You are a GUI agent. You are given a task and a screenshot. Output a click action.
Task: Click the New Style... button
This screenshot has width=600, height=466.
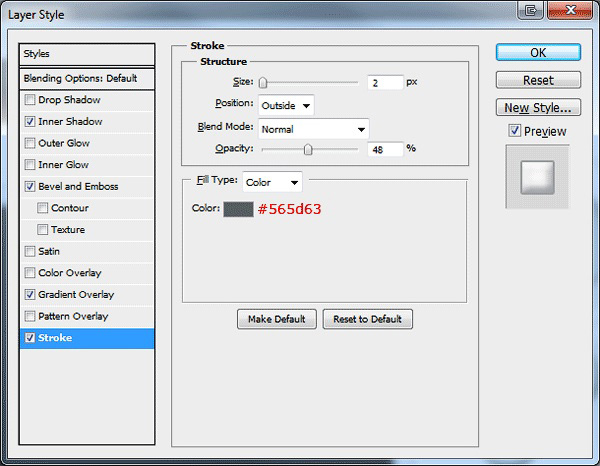(538, 108)
